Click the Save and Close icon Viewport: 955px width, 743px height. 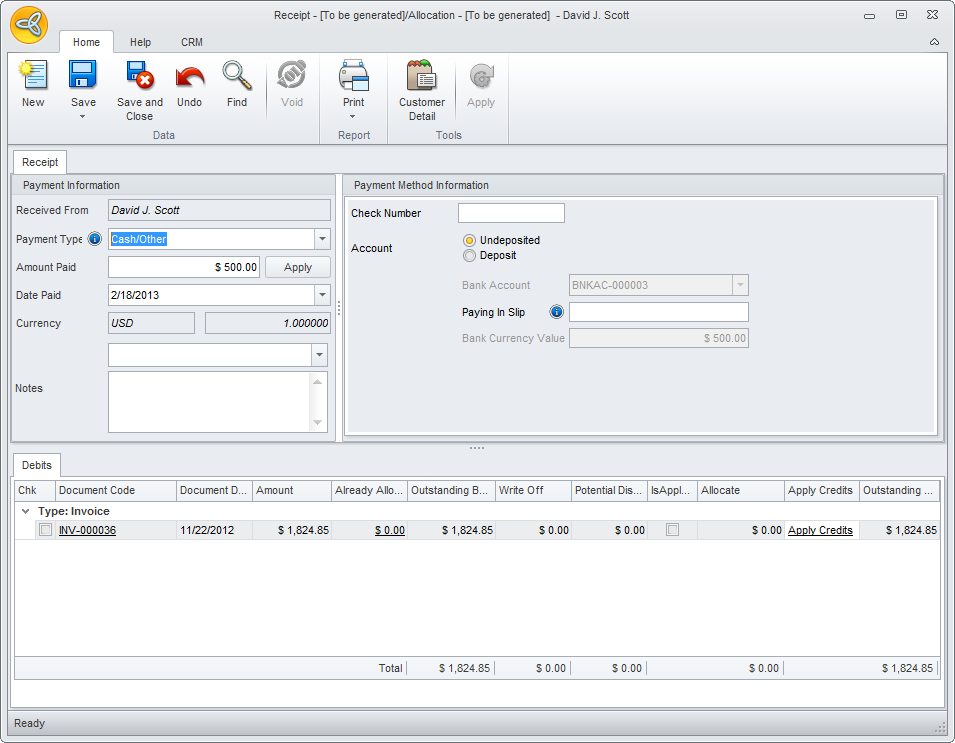(x=139, y=77)
